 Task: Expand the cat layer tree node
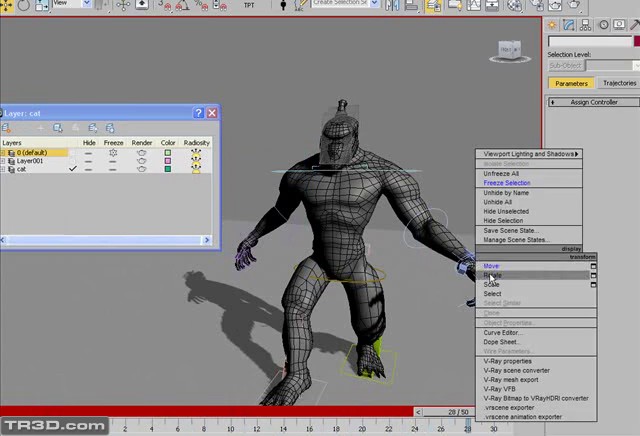point(4,169)
